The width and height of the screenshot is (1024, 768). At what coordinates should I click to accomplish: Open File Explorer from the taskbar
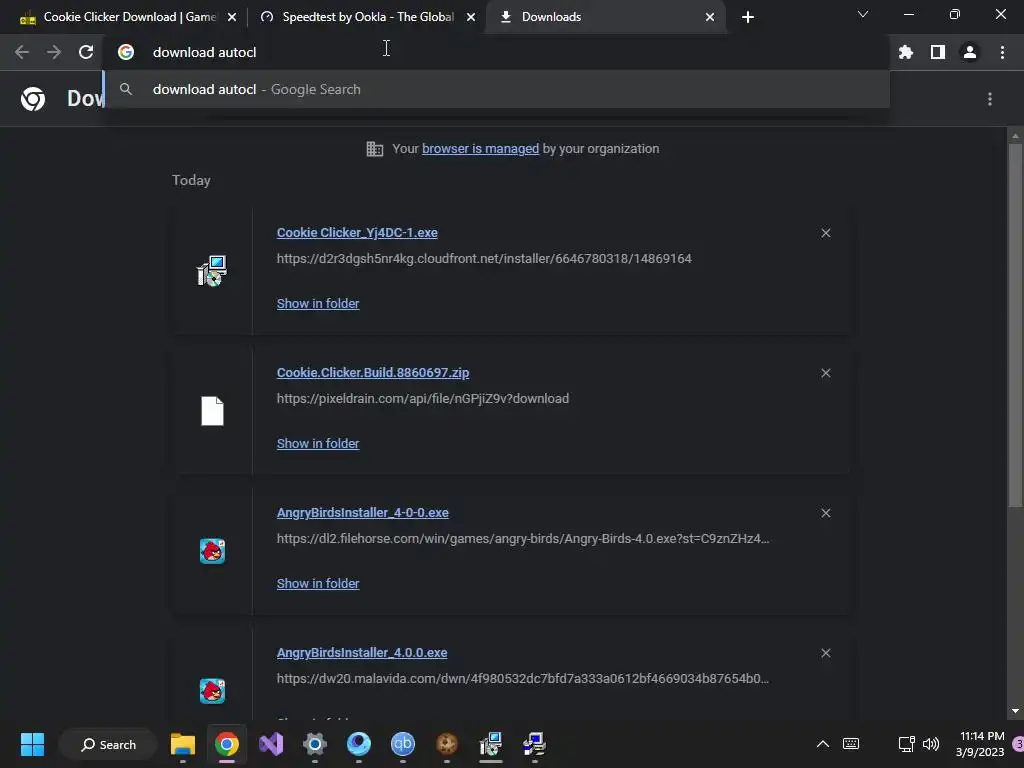pos(183,744)
